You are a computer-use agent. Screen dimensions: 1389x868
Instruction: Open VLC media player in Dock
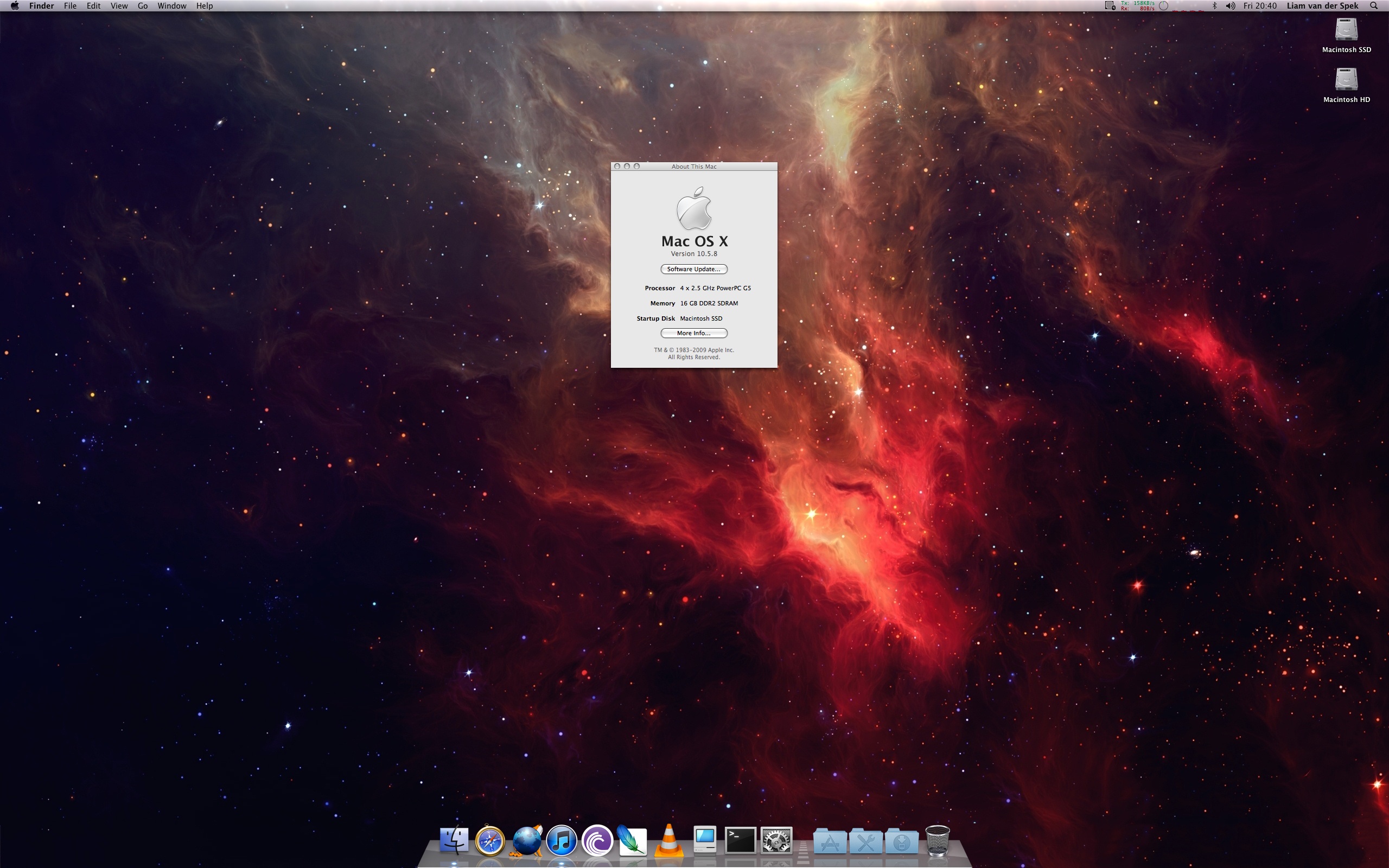(x=668, y=841)
